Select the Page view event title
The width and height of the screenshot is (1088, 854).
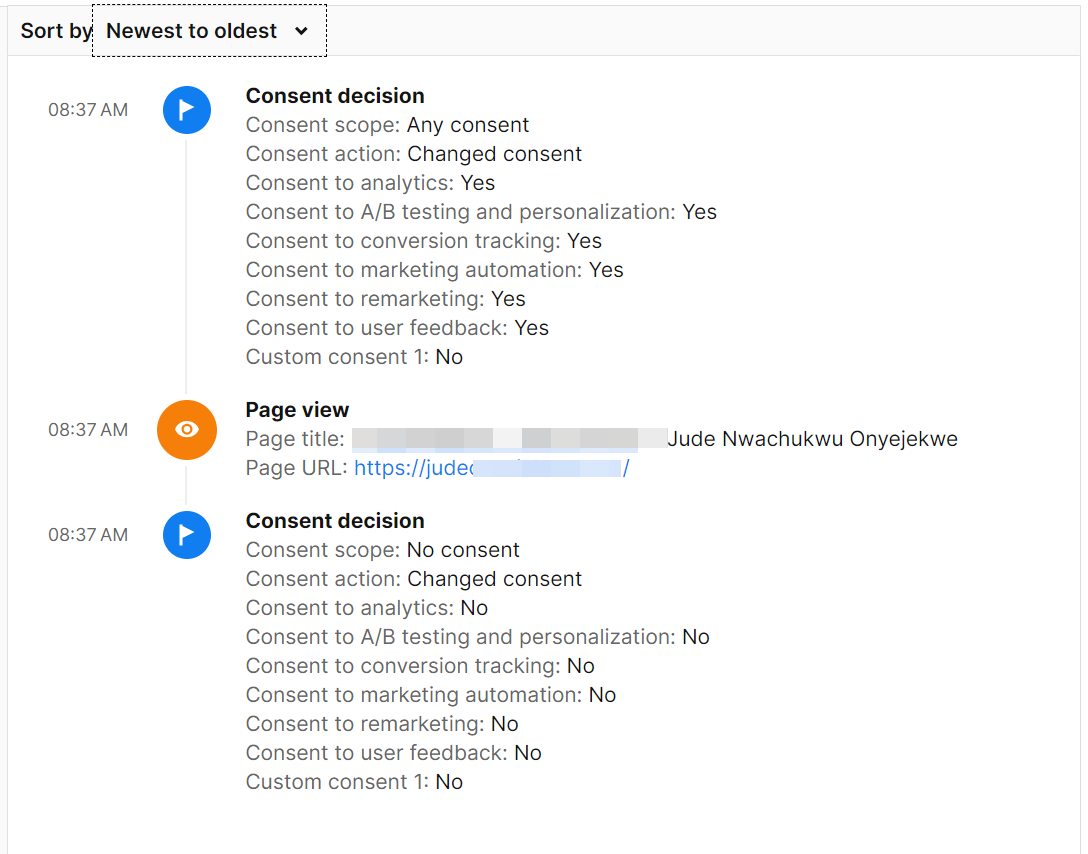297,410
